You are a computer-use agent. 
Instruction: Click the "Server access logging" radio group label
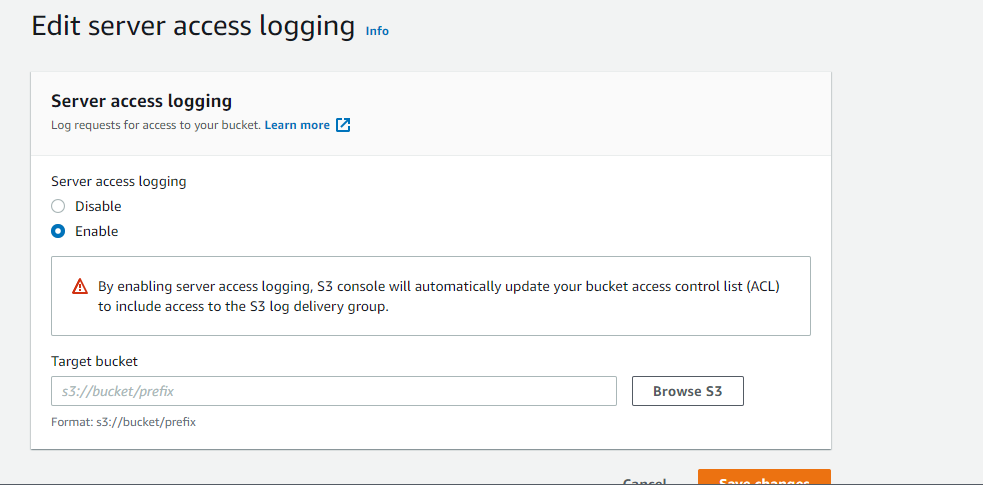click(118, 181)
